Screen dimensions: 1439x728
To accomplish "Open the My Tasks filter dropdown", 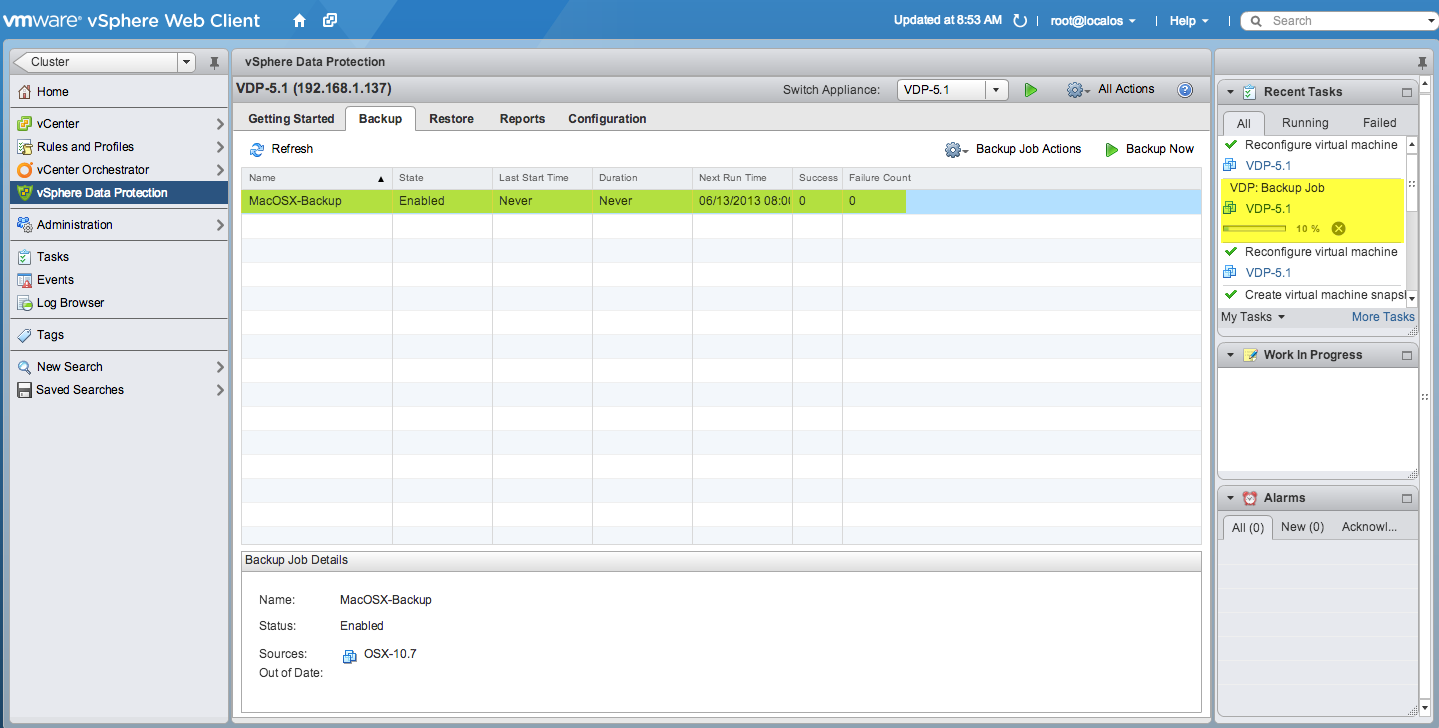I will [x=1252, y=317].
